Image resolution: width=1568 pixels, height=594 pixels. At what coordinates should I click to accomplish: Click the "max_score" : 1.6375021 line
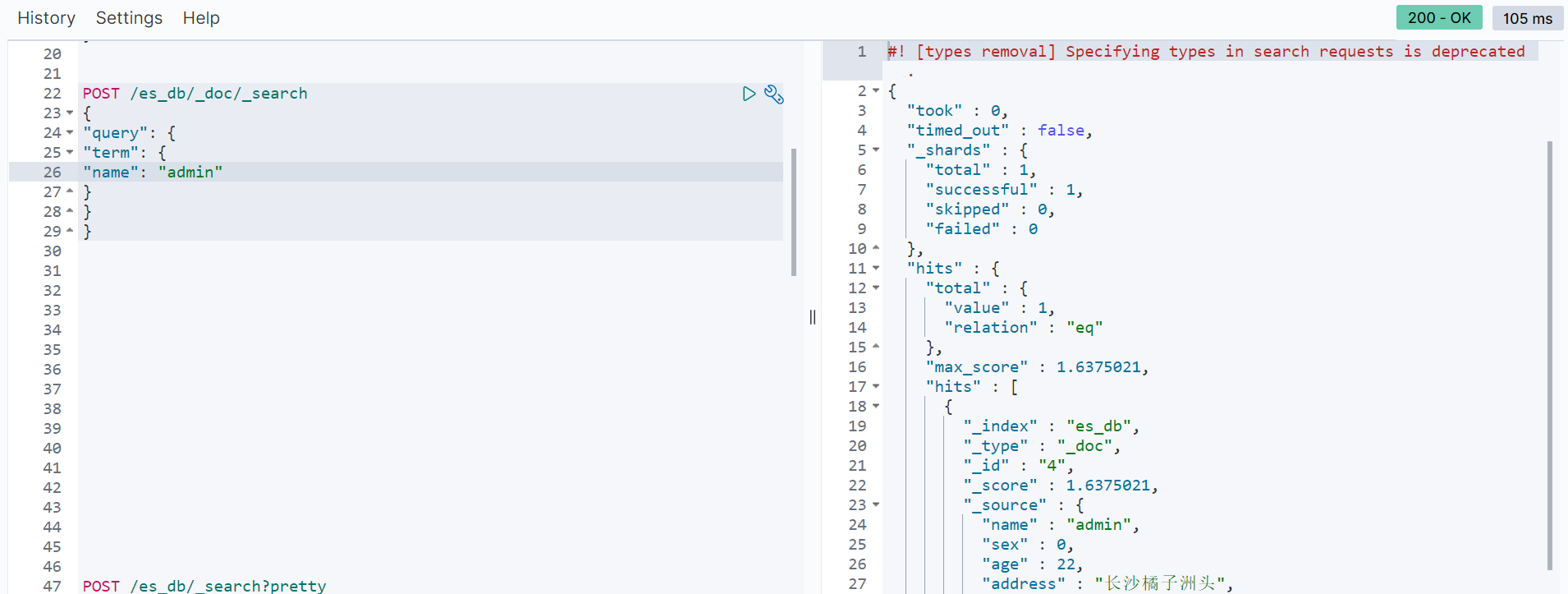[1037, 367]
